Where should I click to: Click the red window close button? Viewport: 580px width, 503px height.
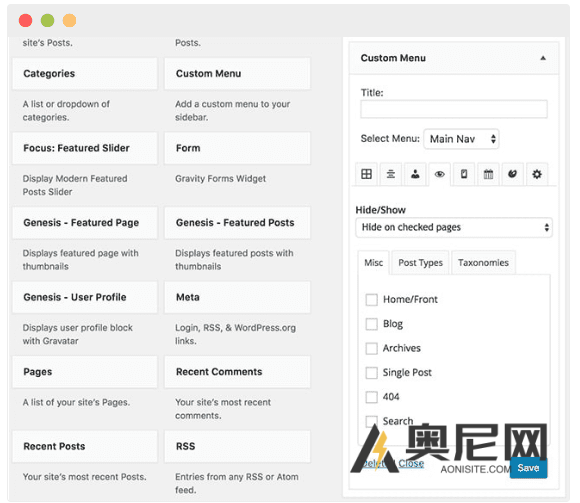(26, 20)
